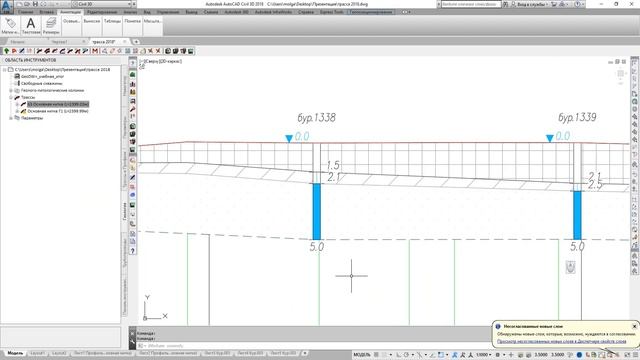640x360 pixels.
Task: Click the labels tool with tag icon
Action: point(10,25)
